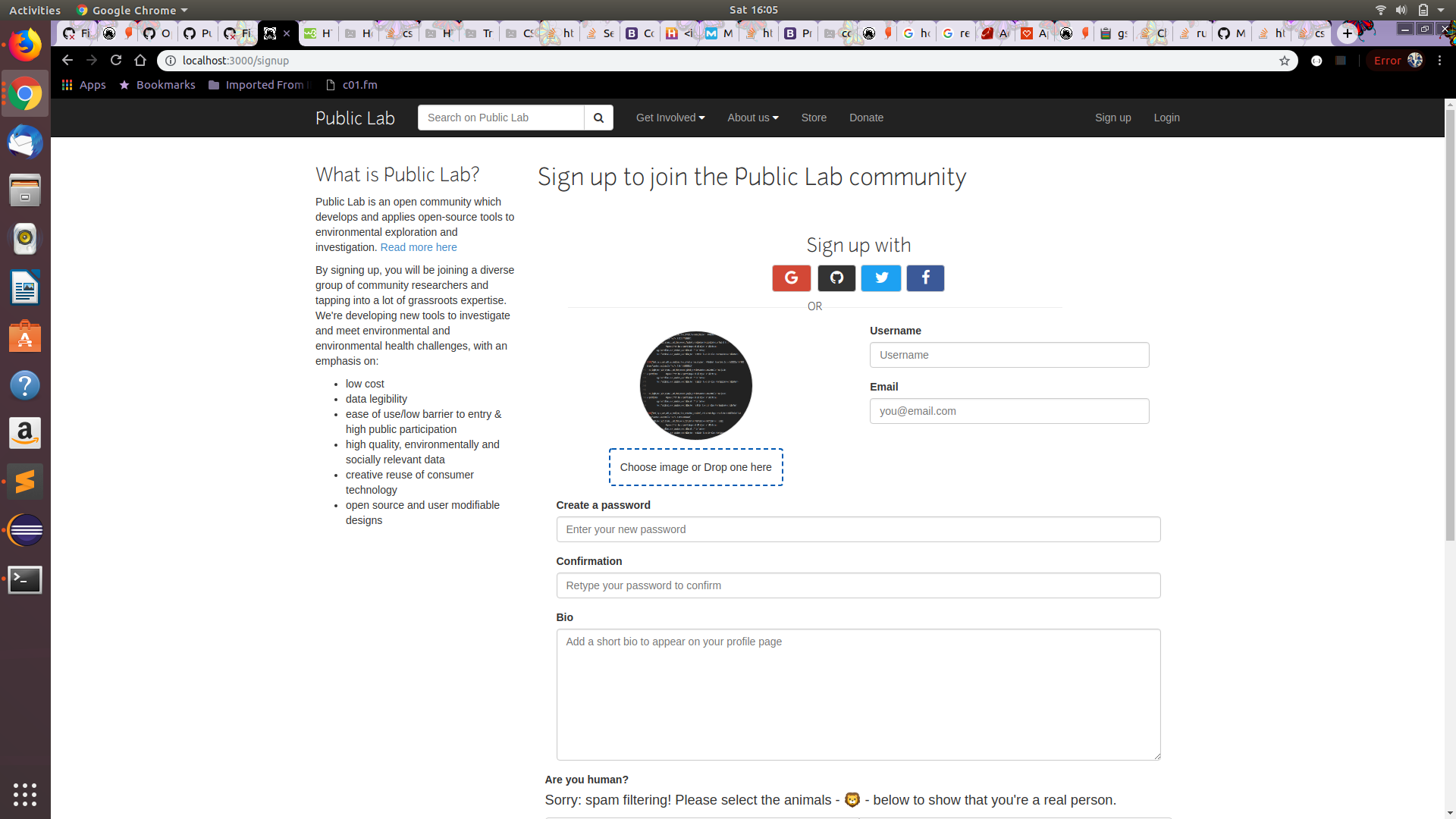
Task: Click the search magnifier button
Action: [598, 118]
